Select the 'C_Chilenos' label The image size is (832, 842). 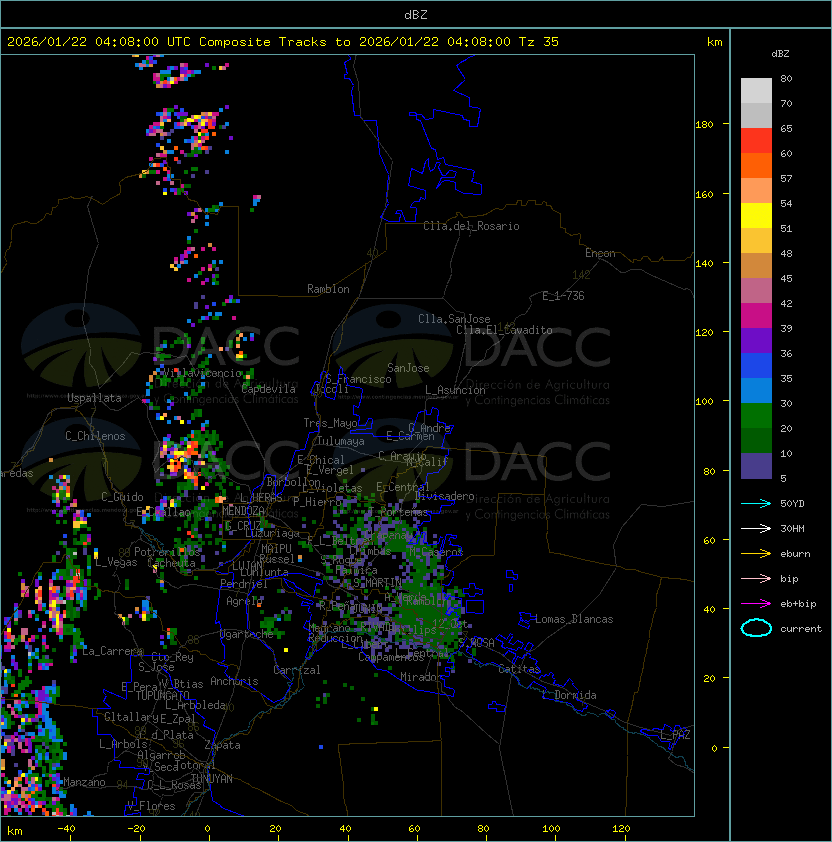pyautogui.click(x=95, y=436)
